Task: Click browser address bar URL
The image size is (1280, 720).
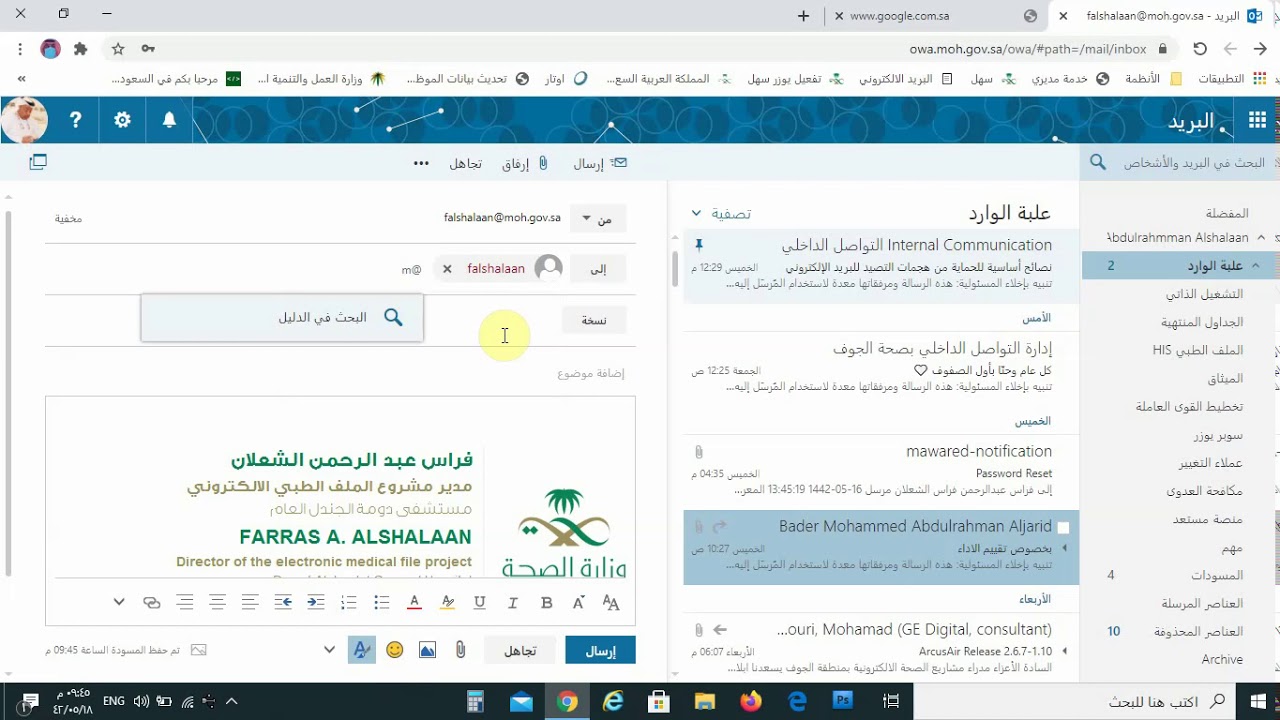Action: tap(1027, 48)
